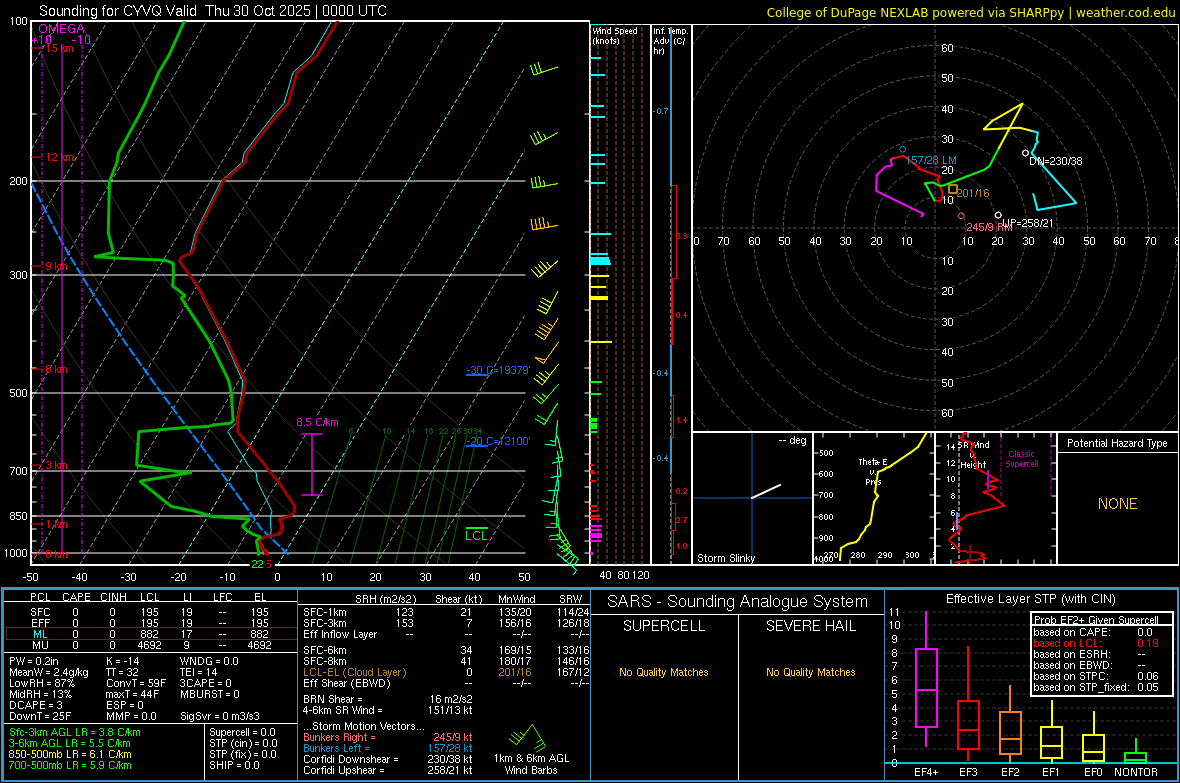
Task: Click the red Bunkers Right = row
Action: (388, 737)
